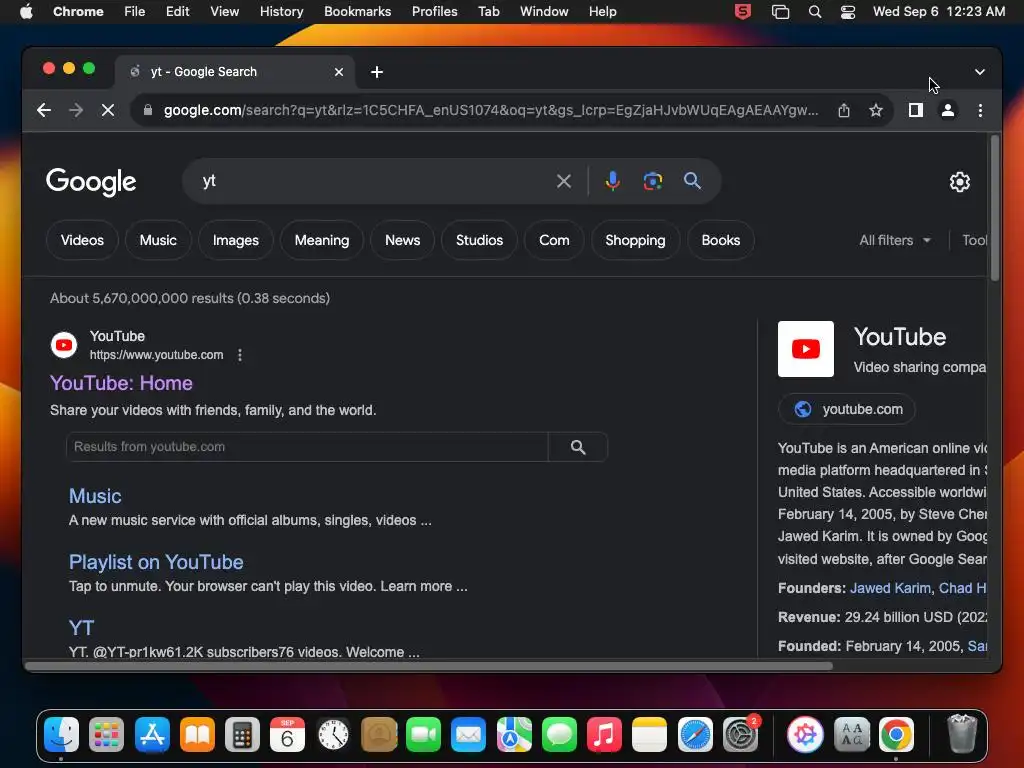Bookmark this page with star icon
The image size is (1024, 768).
[x=876, y=110]
